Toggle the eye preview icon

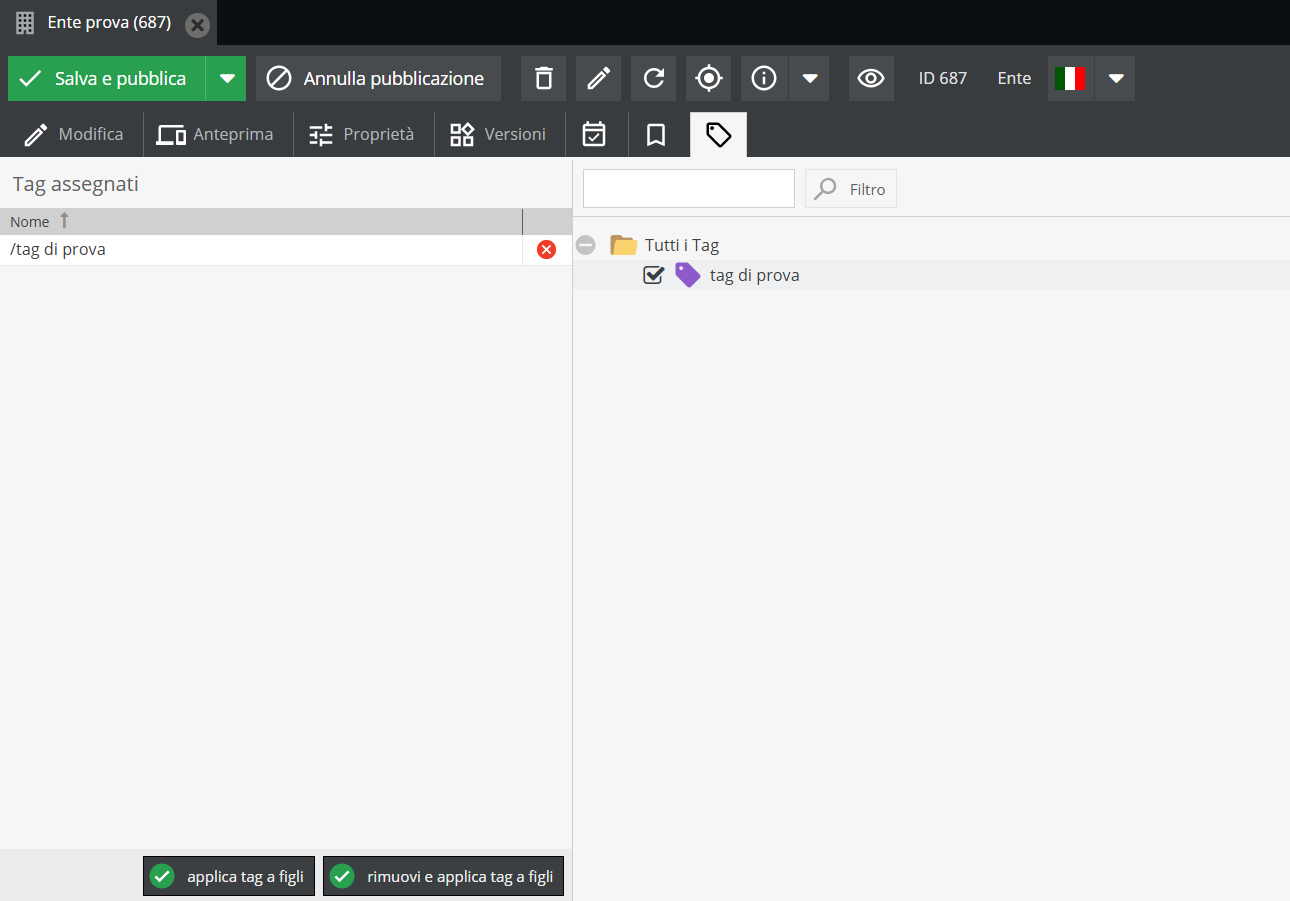(871, 78)
